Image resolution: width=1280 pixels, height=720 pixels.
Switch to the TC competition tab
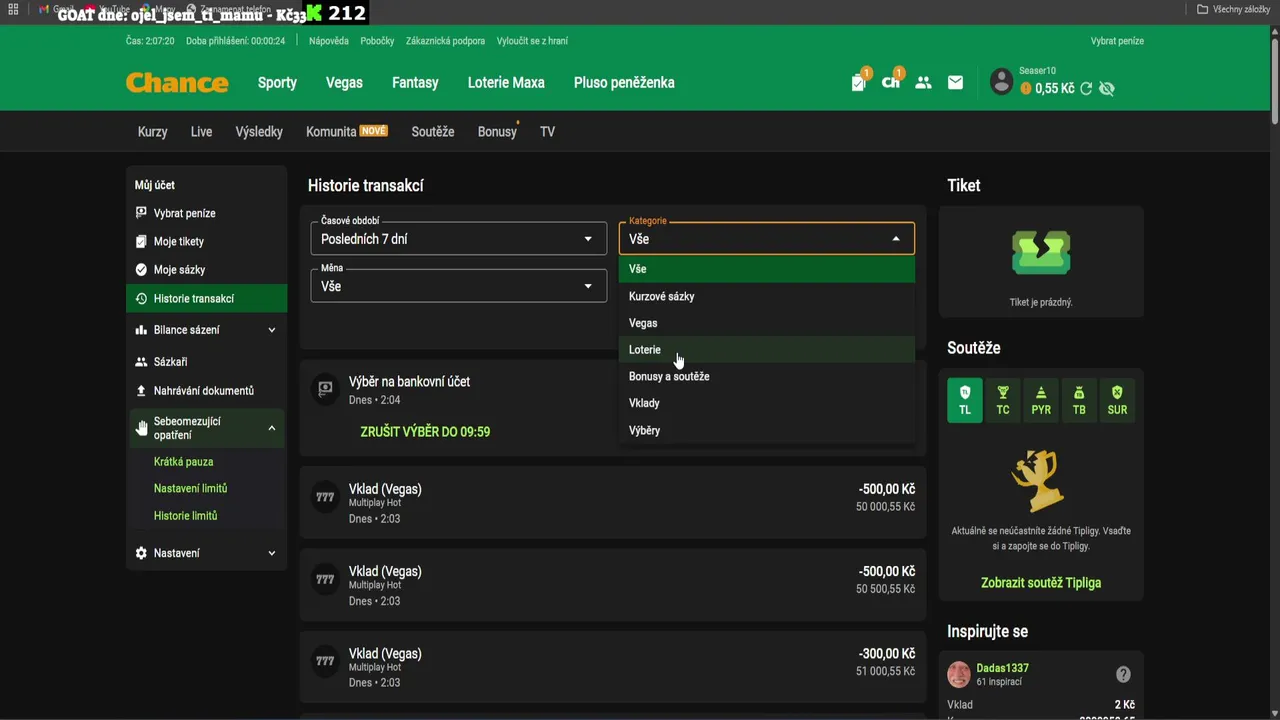tap(1003, 400)
